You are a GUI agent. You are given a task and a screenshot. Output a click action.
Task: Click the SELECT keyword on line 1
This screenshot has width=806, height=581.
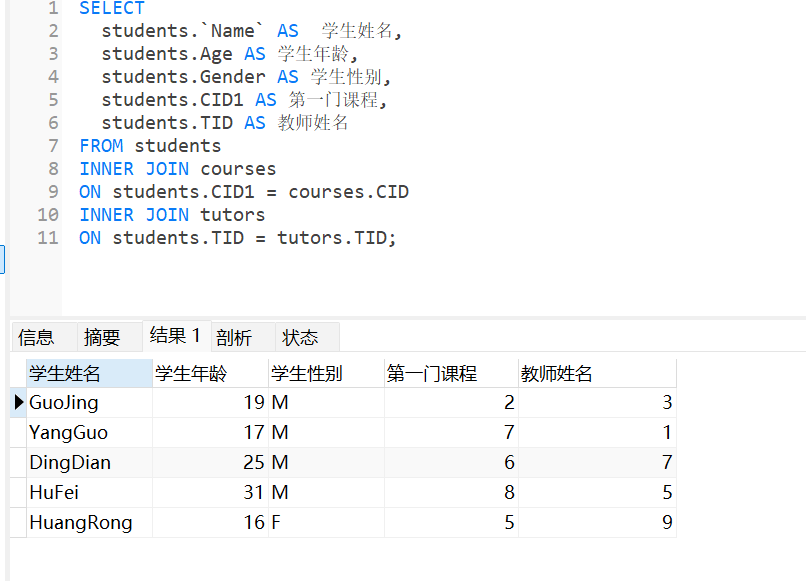click(x=112, y=8)
